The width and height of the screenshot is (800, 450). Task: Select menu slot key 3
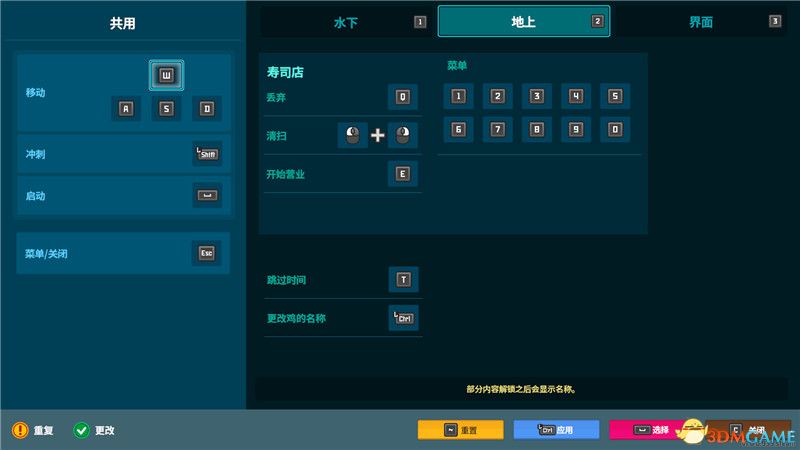(x=536, y=96)
